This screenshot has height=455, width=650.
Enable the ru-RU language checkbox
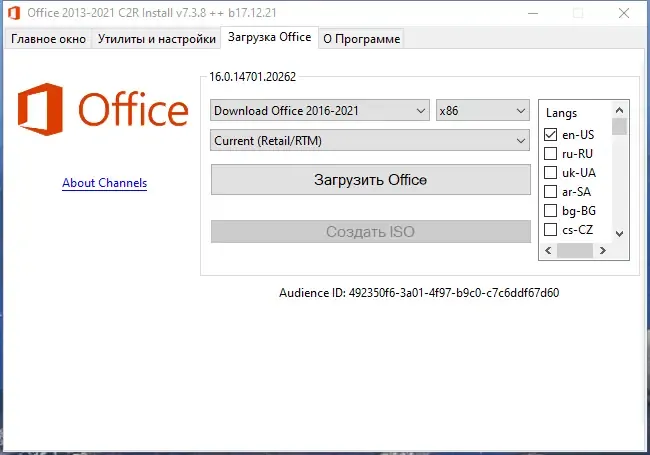point(551,154)
